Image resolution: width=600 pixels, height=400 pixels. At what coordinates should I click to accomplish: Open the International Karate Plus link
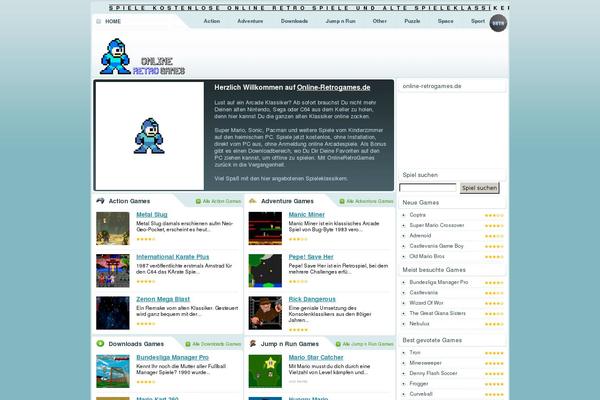173,257
